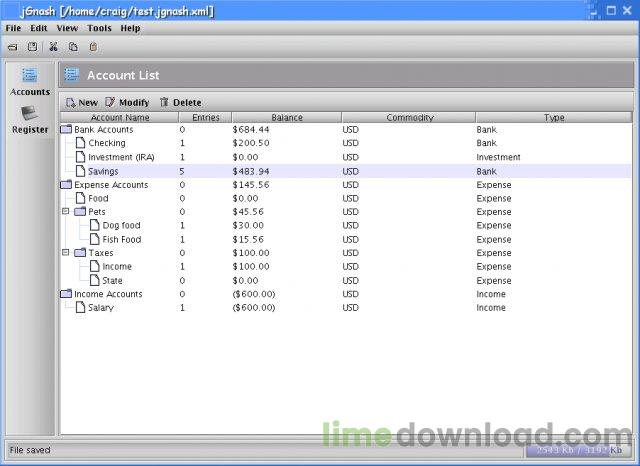This screenshot has height=466, width=640.
Task: Open the File menu
Action: 13,28
